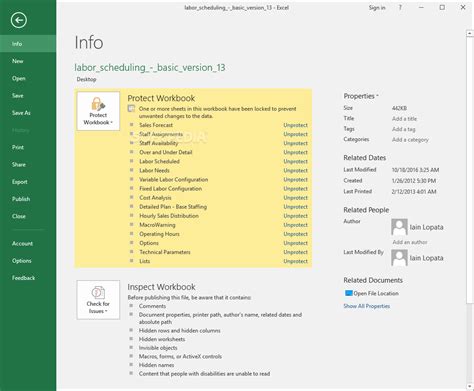The height and width of the screenshot is (391, 474).
Task: Select New in the backstage menu
Action: (x=28, y=61)
